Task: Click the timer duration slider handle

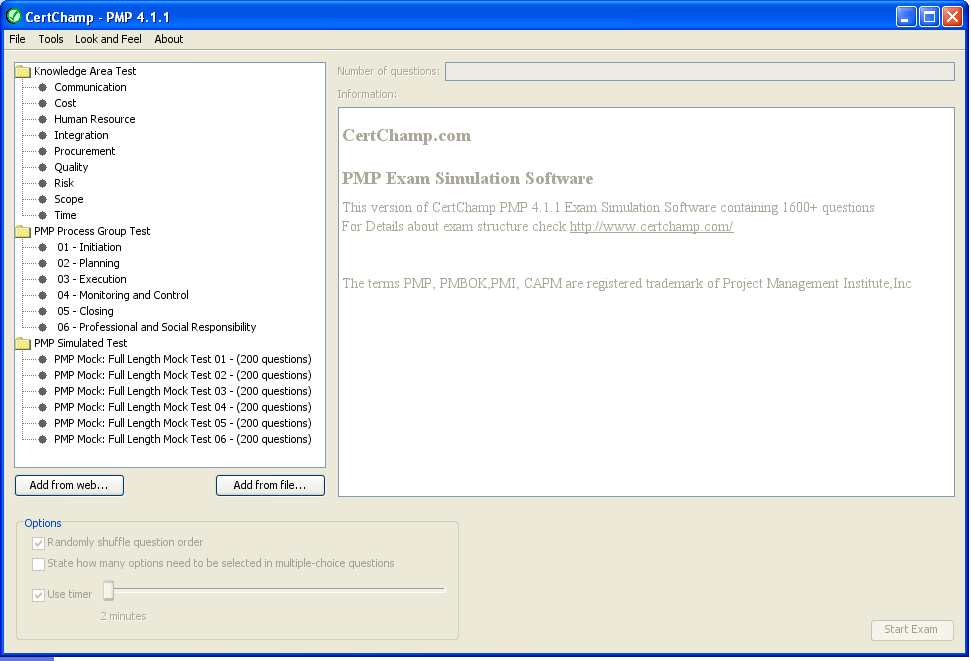Action: (x=108, y=591)
